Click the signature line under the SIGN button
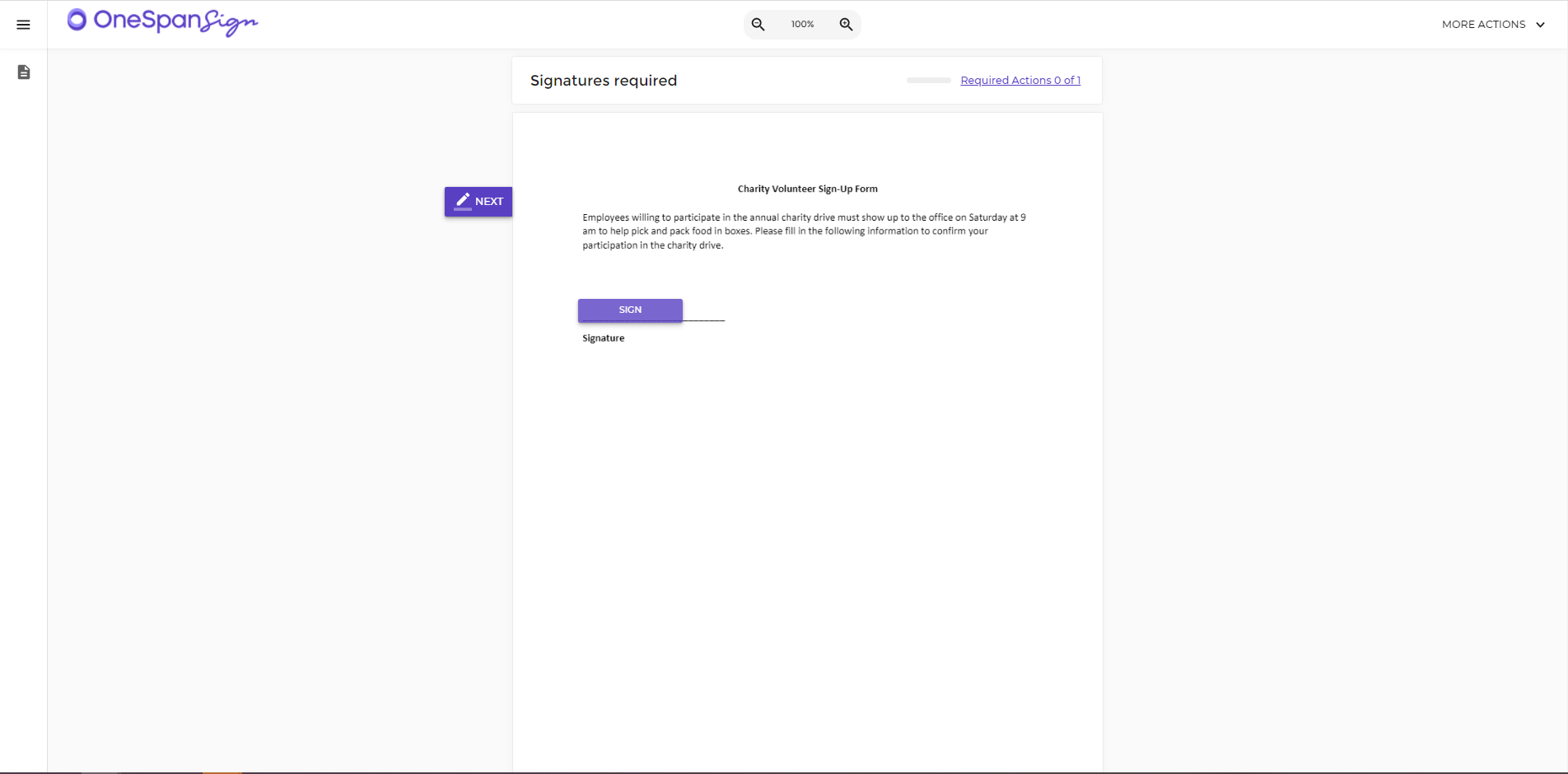Image resolution: width=1568 pixels, height=774 pixels. (704, 319)
